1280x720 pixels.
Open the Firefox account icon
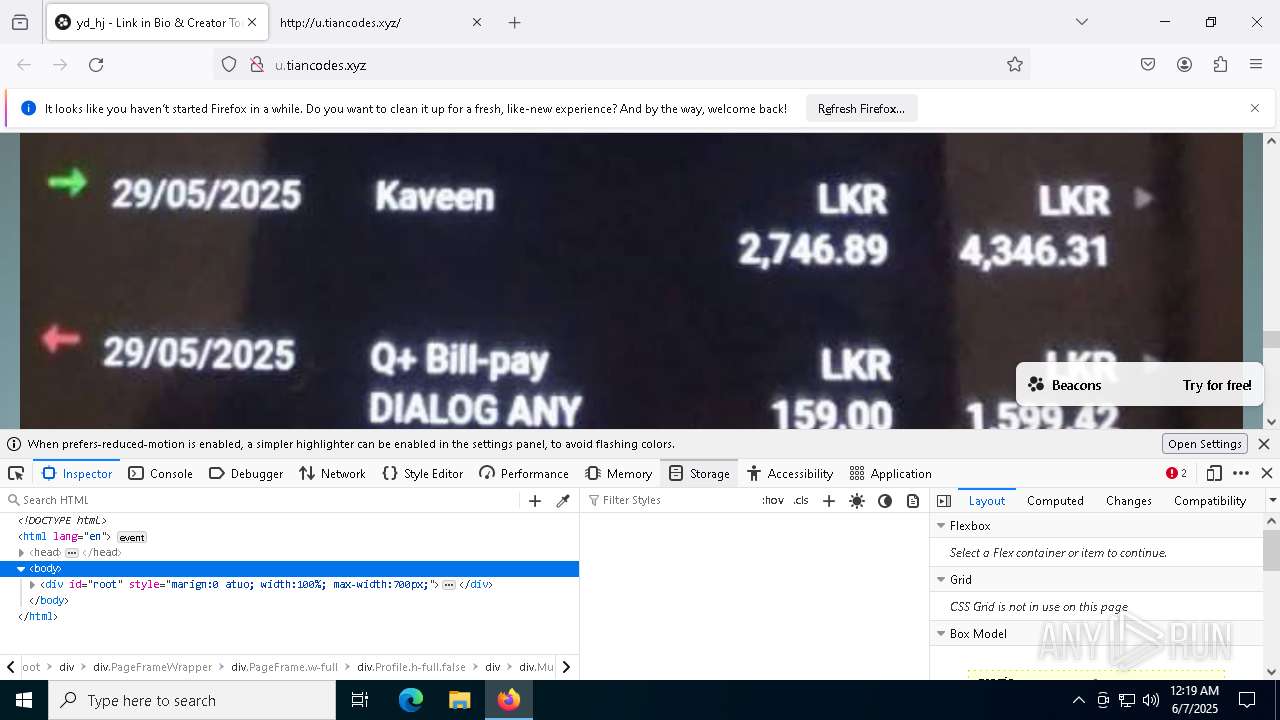(1184, 65)
